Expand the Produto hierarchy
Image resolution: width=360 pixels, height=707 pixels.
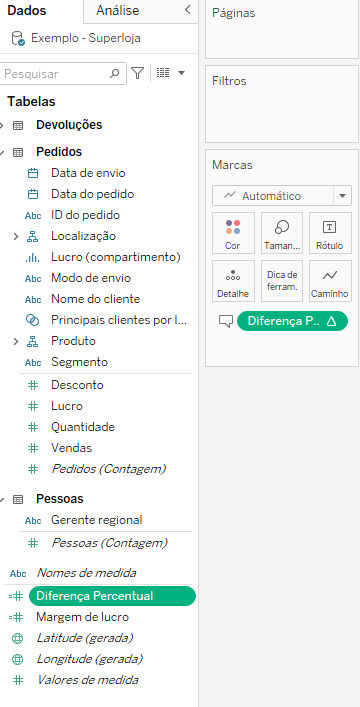point(16,341)
